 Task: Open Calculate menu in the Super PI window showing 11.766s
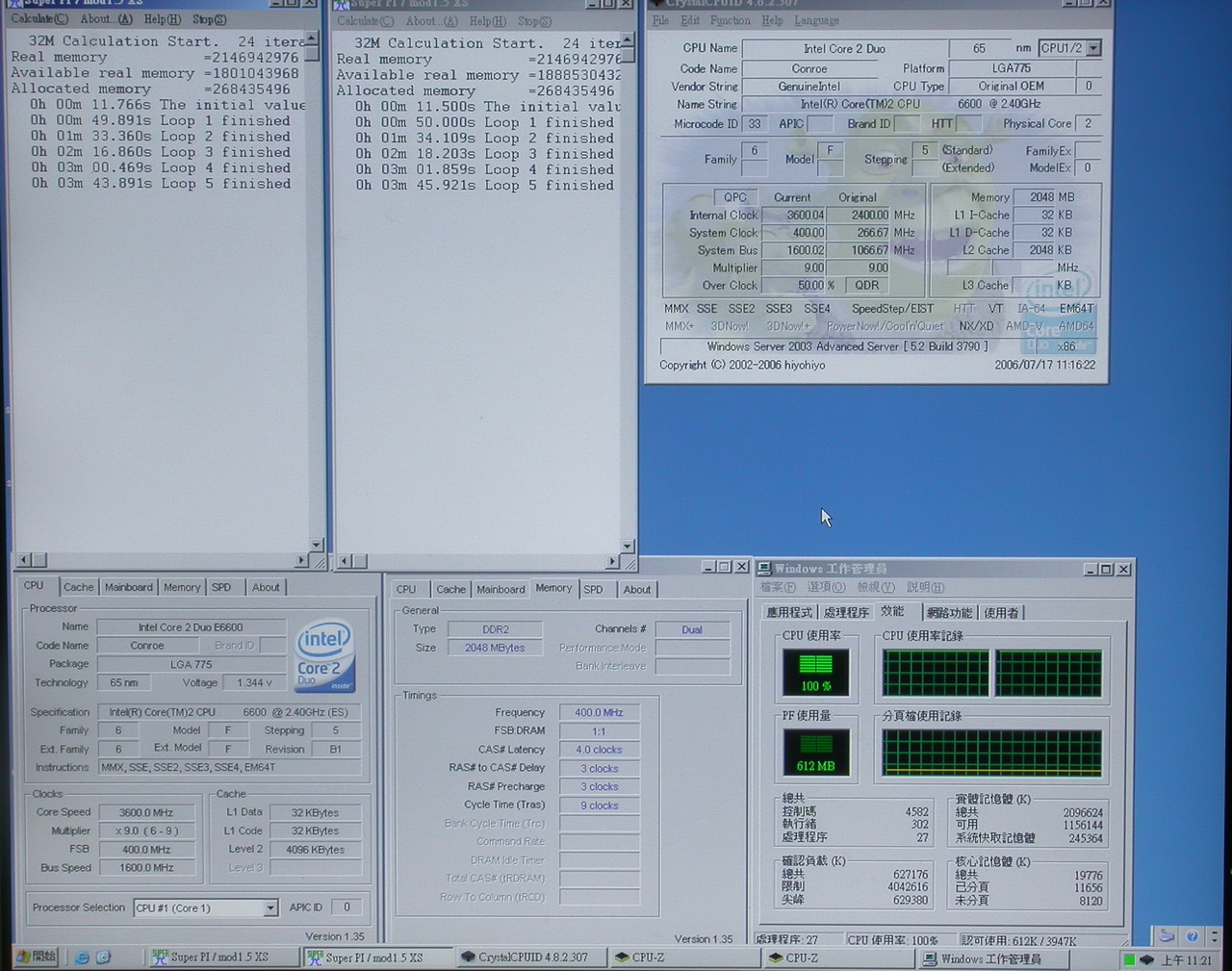tap(39, 19)
